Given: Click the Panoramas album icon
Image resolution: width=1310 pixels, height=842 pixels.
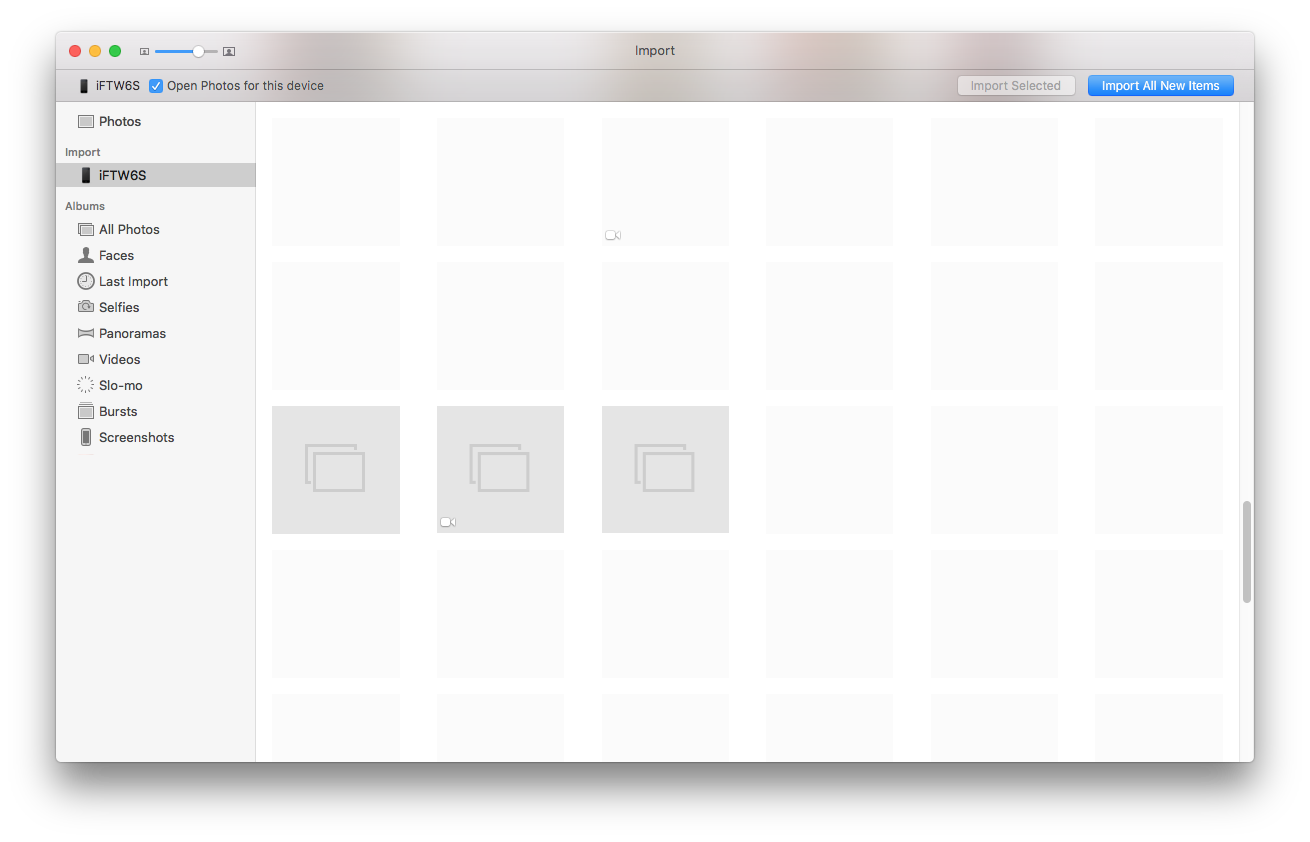Looking at the screenshot, I should (85, 333).
